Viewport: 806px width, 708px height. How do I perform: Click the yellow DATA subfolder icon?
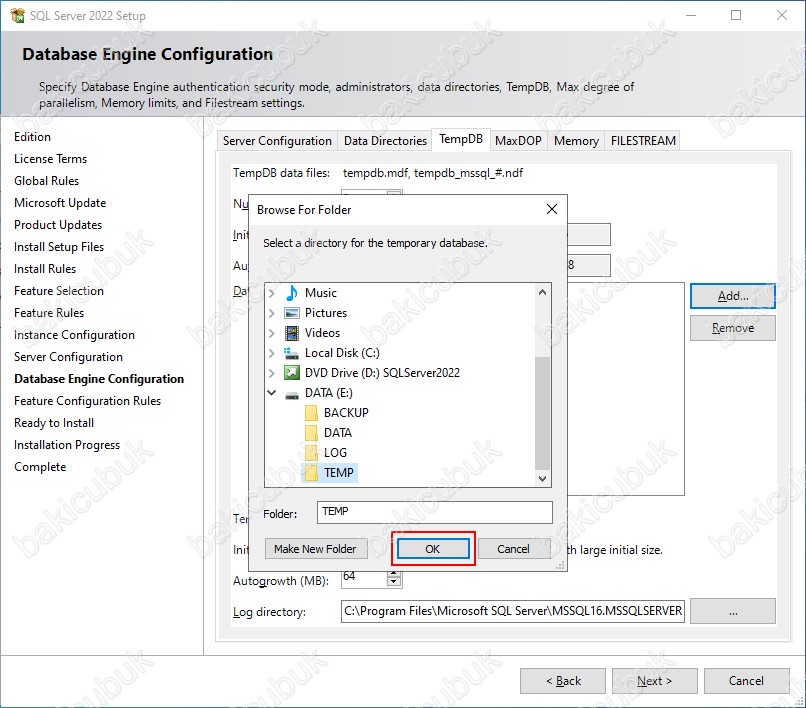[310, 433]
